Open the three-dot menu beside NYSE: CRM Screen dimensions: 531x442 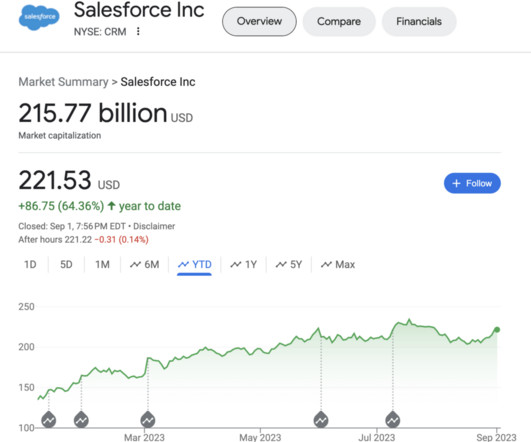point(138,31)
